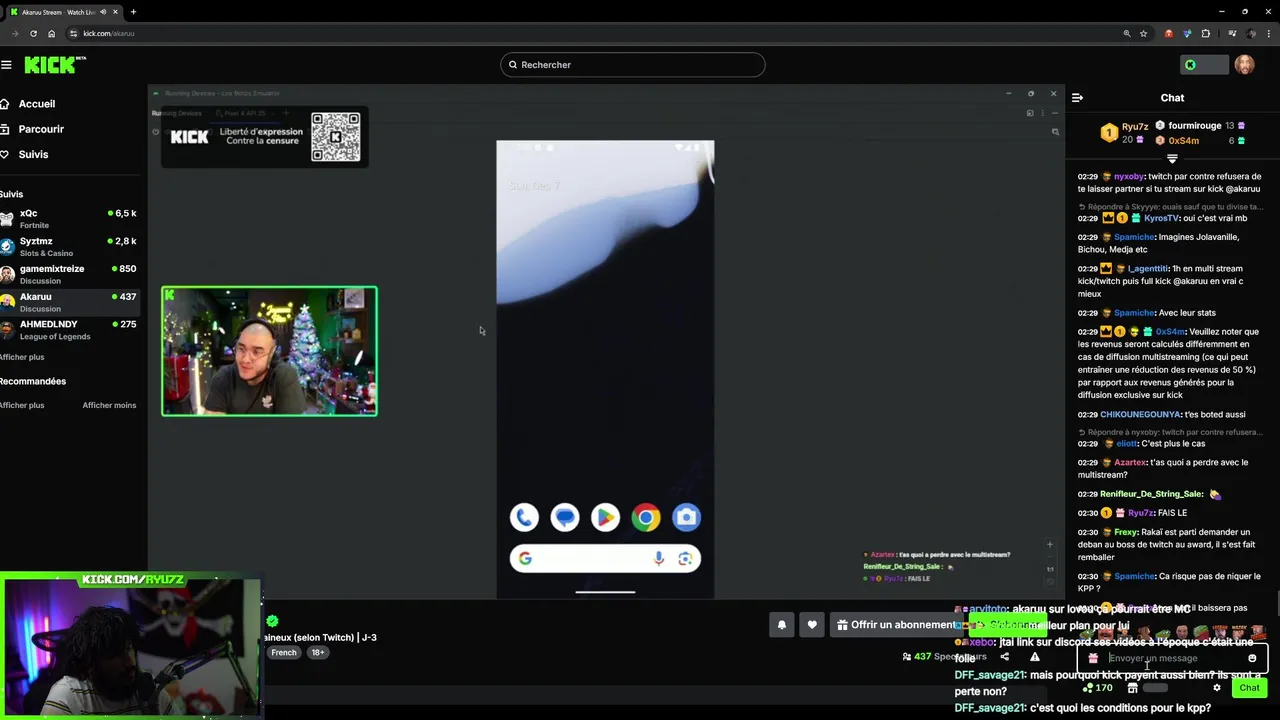Tap Google voice search microphone
This screenshot has width=1280, height=720.
point(658,559)
